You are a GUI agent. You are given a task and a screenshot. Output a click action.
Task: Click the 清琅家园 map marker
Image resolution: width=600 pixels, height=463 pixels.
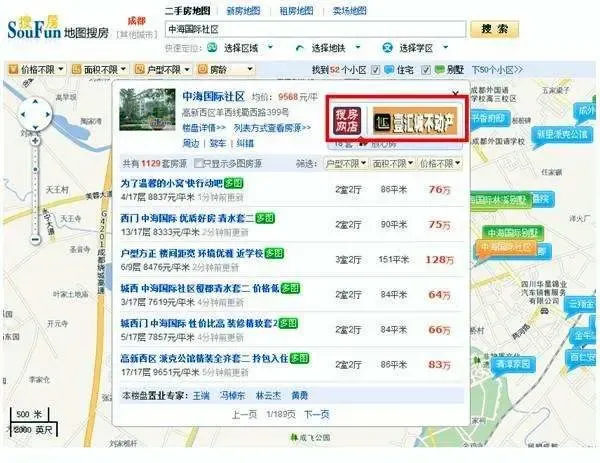coord(513,365)
